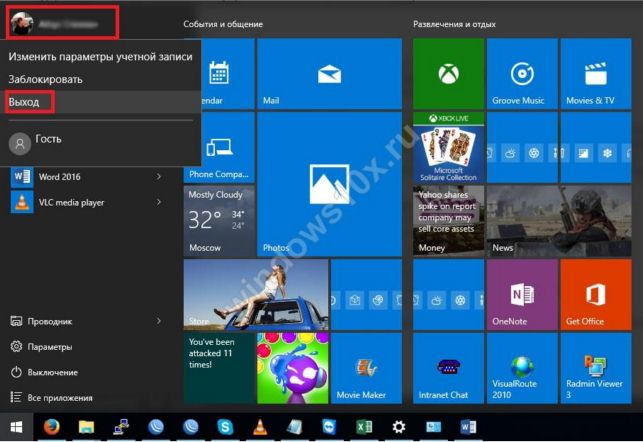Click the Windows Start button in taskbar
643x442 pixels.
click(x=16, y=427)
